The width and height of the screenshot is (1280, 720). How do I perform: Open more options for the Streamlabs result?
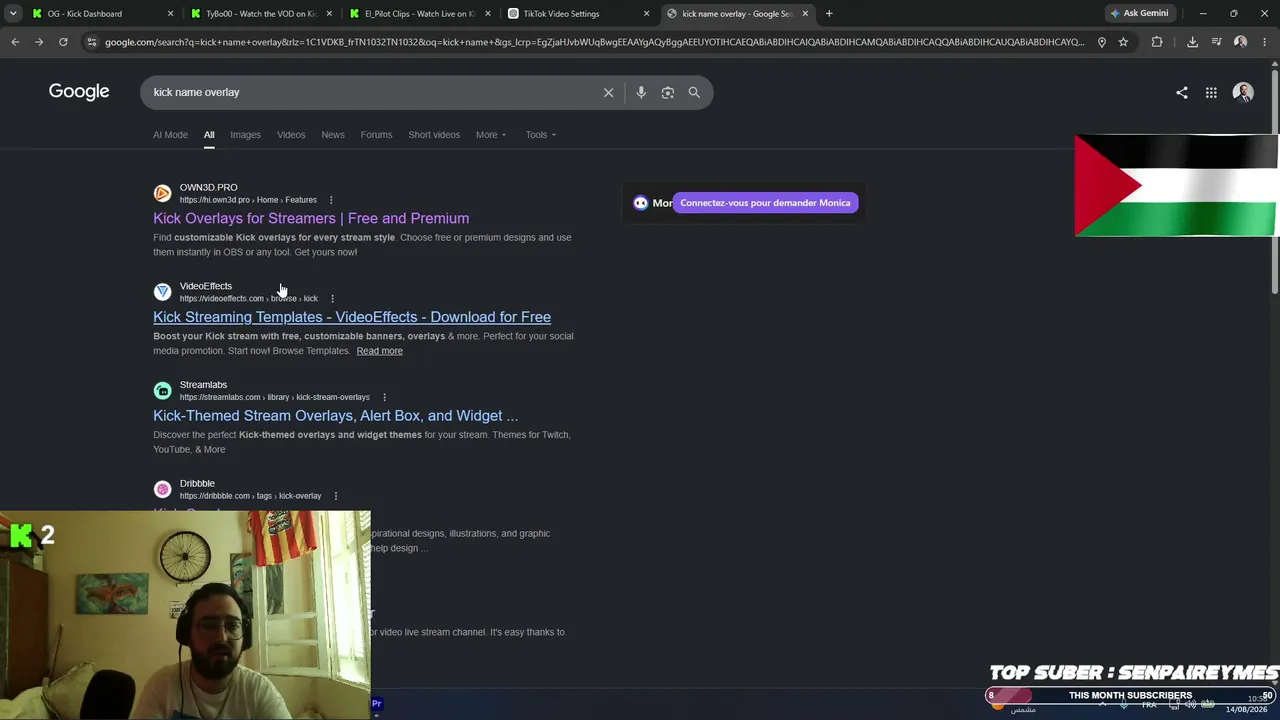point(384,397)
